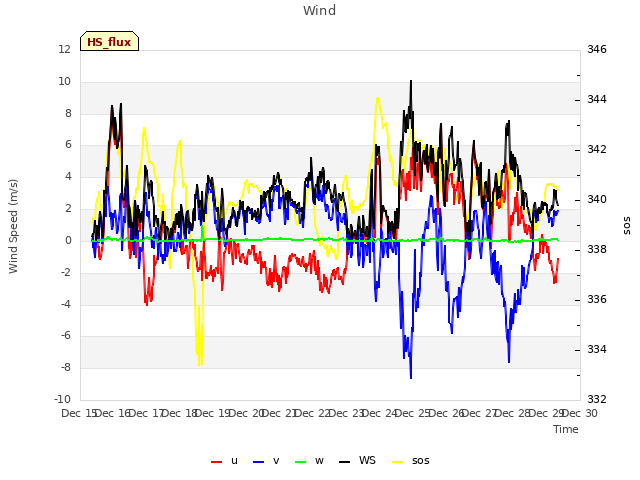Click the 'Time' axis label
The height and width of the screenshot is (480, 640).
(x=566, y=429)
